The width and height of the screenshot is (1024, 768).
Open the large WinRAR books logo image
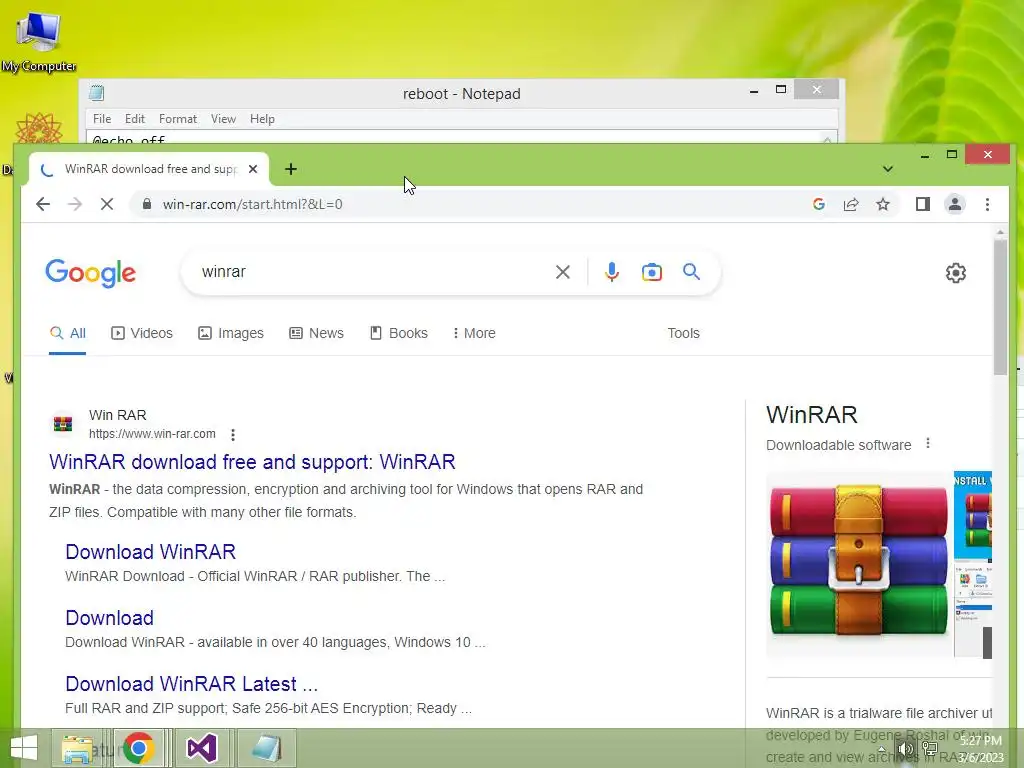tap(859, 563)
